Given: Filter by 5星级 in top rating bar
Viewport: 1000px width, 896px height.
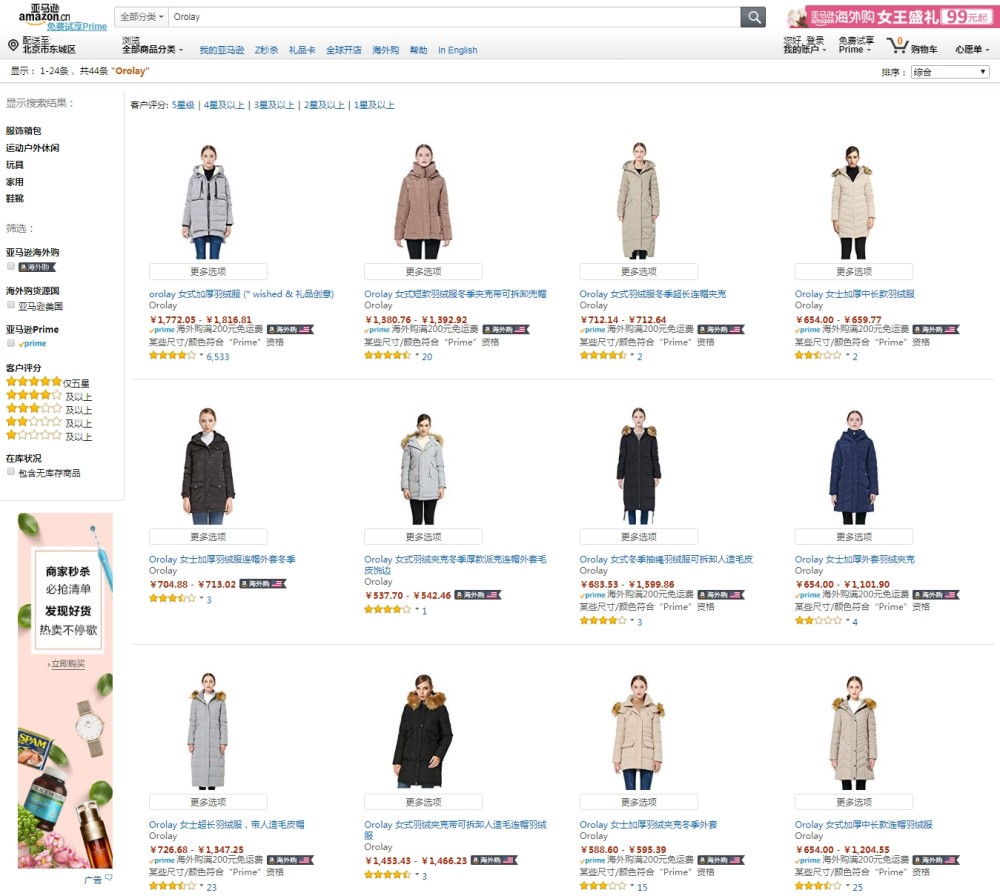Looking at the screenshot, I should (183, 105).
